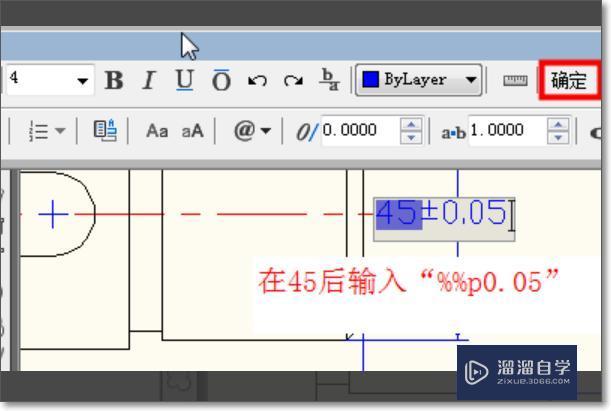611x411 pixels.
Task: Toggle Italic text formatting
Action: click(x=148, y=81)
